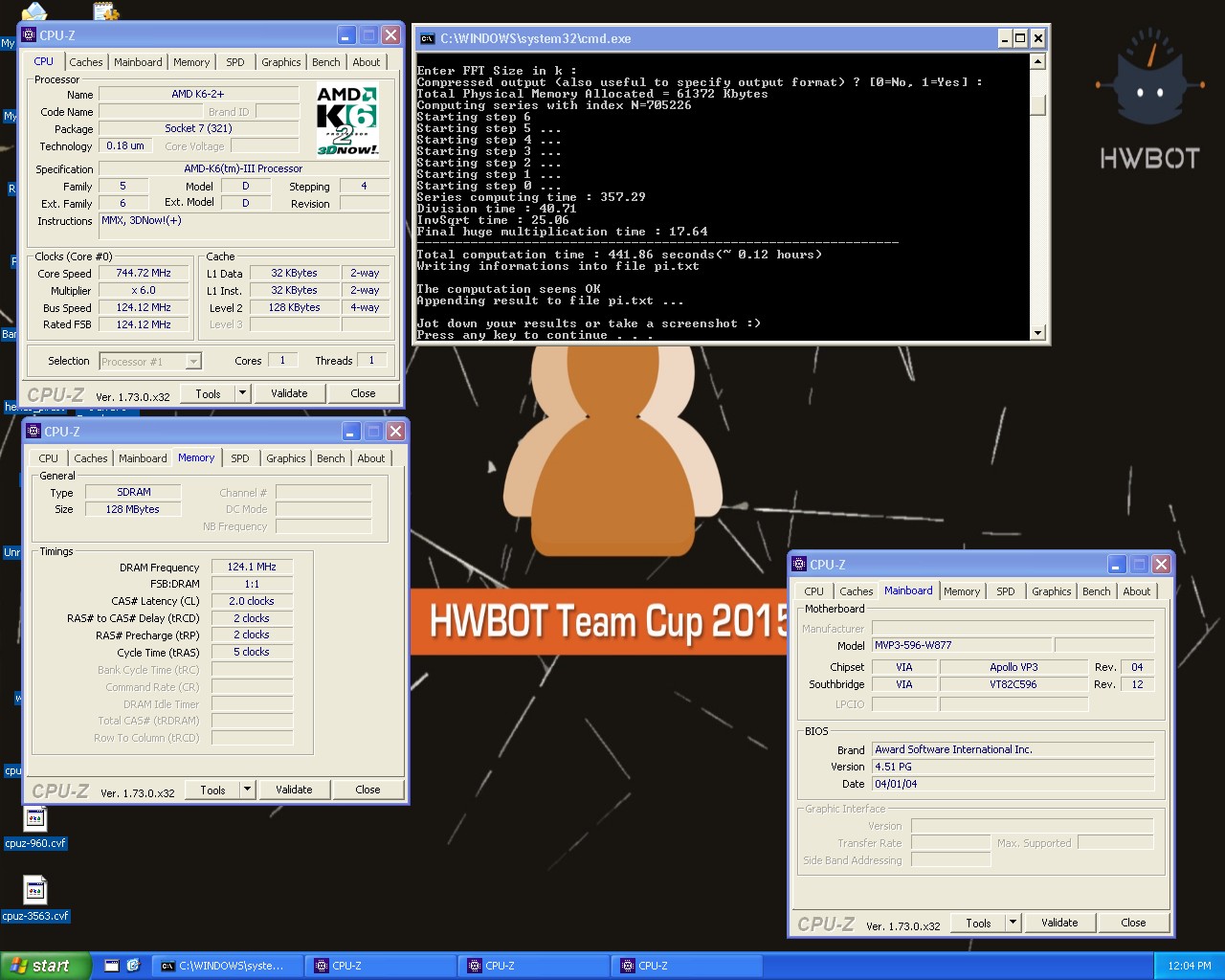This screenshot has width=1225, height=980.
Task: Open Caches tab in top-left CPU-Z window
Action: point(86,62)
